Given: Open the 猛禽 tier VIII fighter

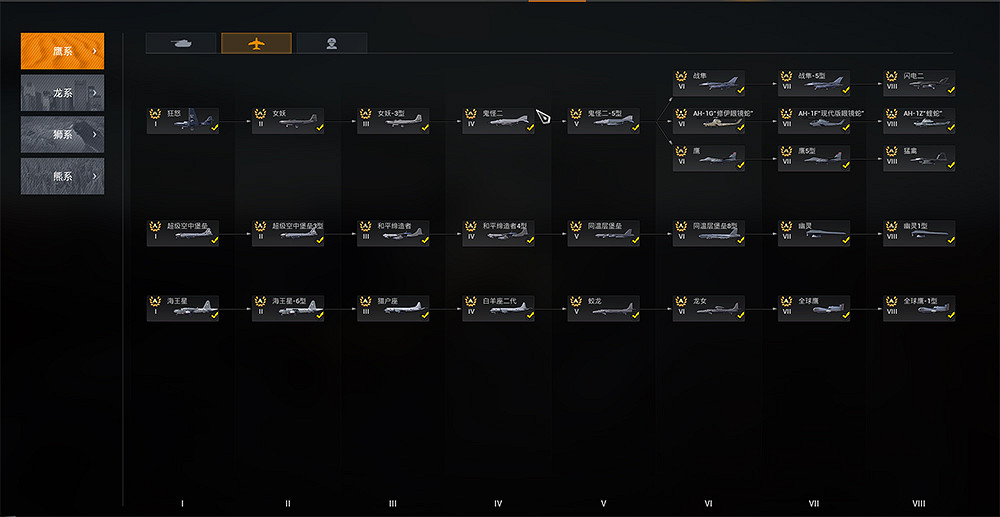Looking at the screenshot, I should tap(919, 159).
